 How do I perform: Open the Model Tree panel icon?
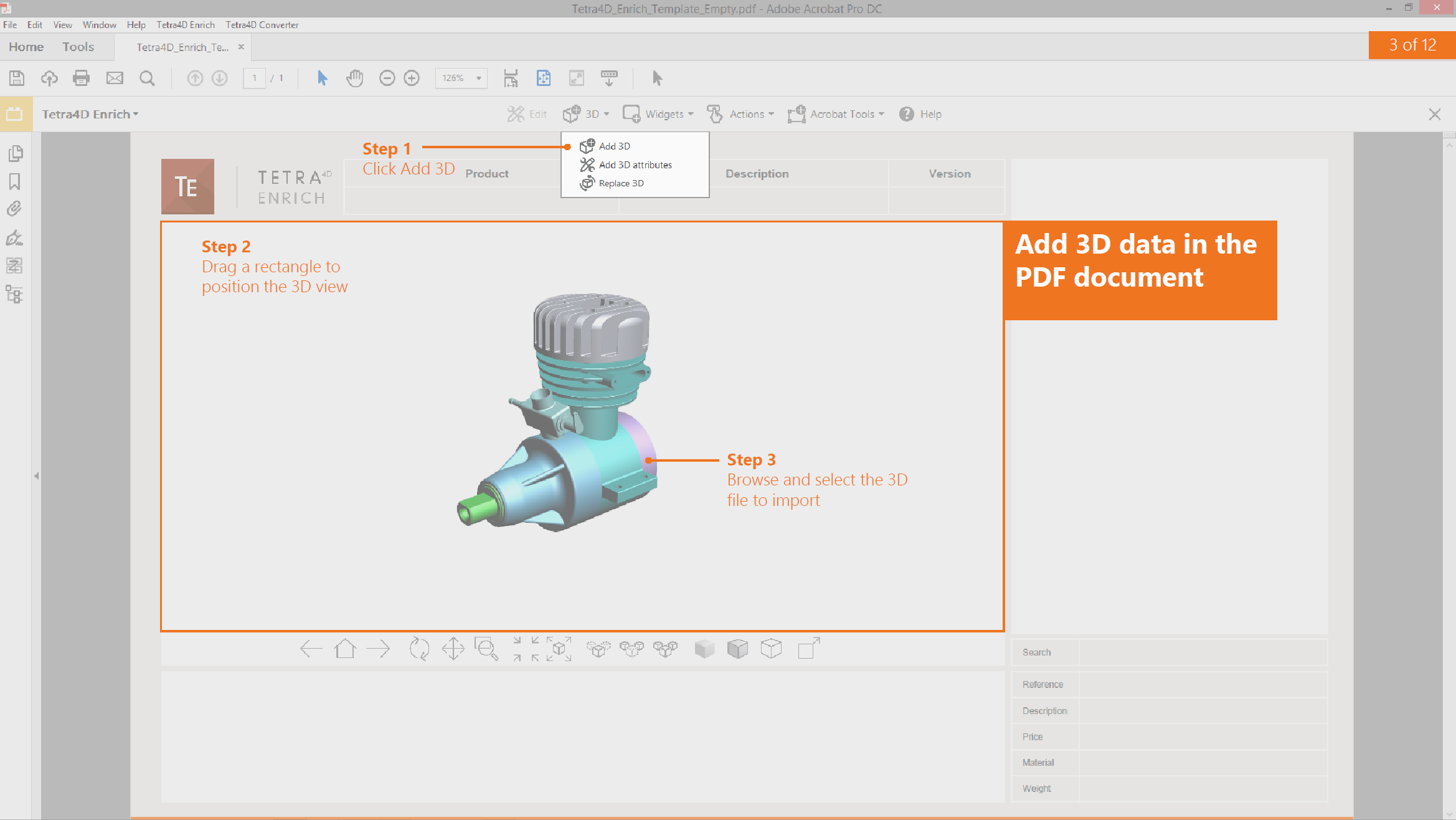pos(14,294)
